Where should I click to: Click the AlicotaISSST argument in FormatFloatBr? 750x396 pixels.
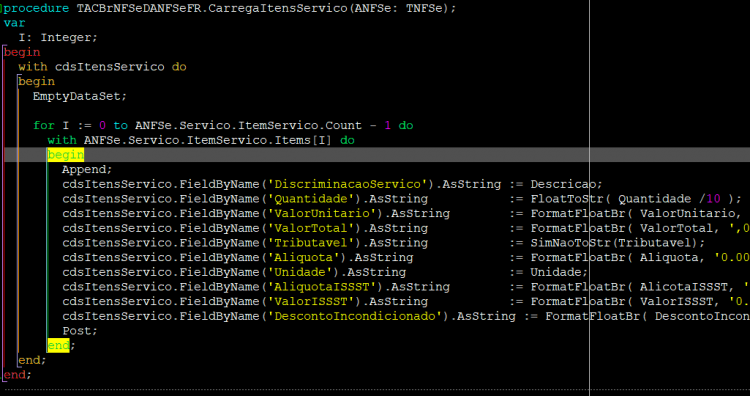pos(684,287)
